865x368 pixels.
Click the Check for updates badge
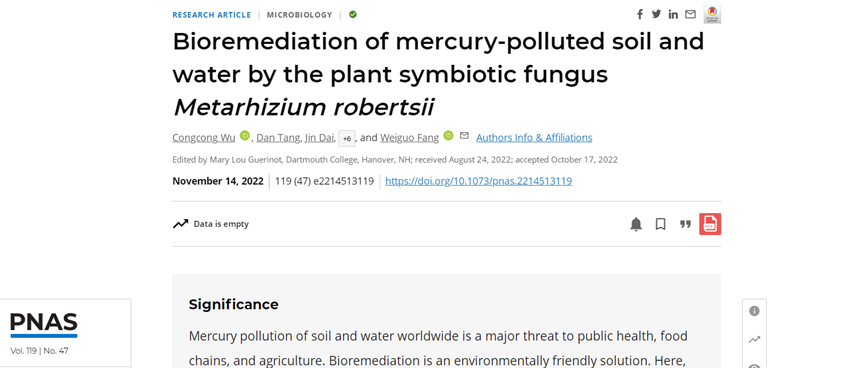[x=712, y=14]
